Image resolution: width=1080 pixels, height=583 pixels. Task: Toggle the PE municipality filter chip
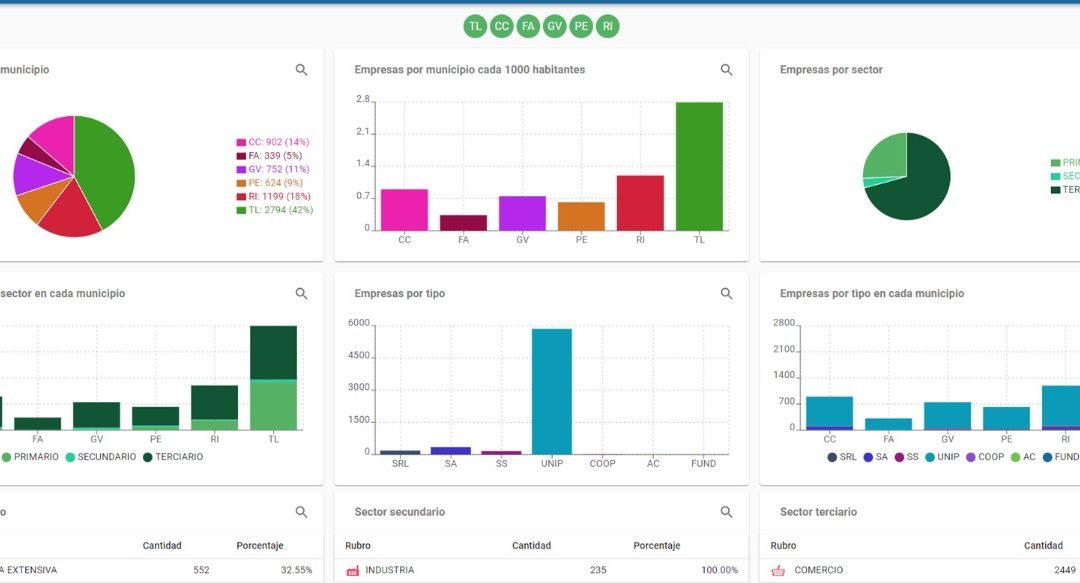click(581, 27)
